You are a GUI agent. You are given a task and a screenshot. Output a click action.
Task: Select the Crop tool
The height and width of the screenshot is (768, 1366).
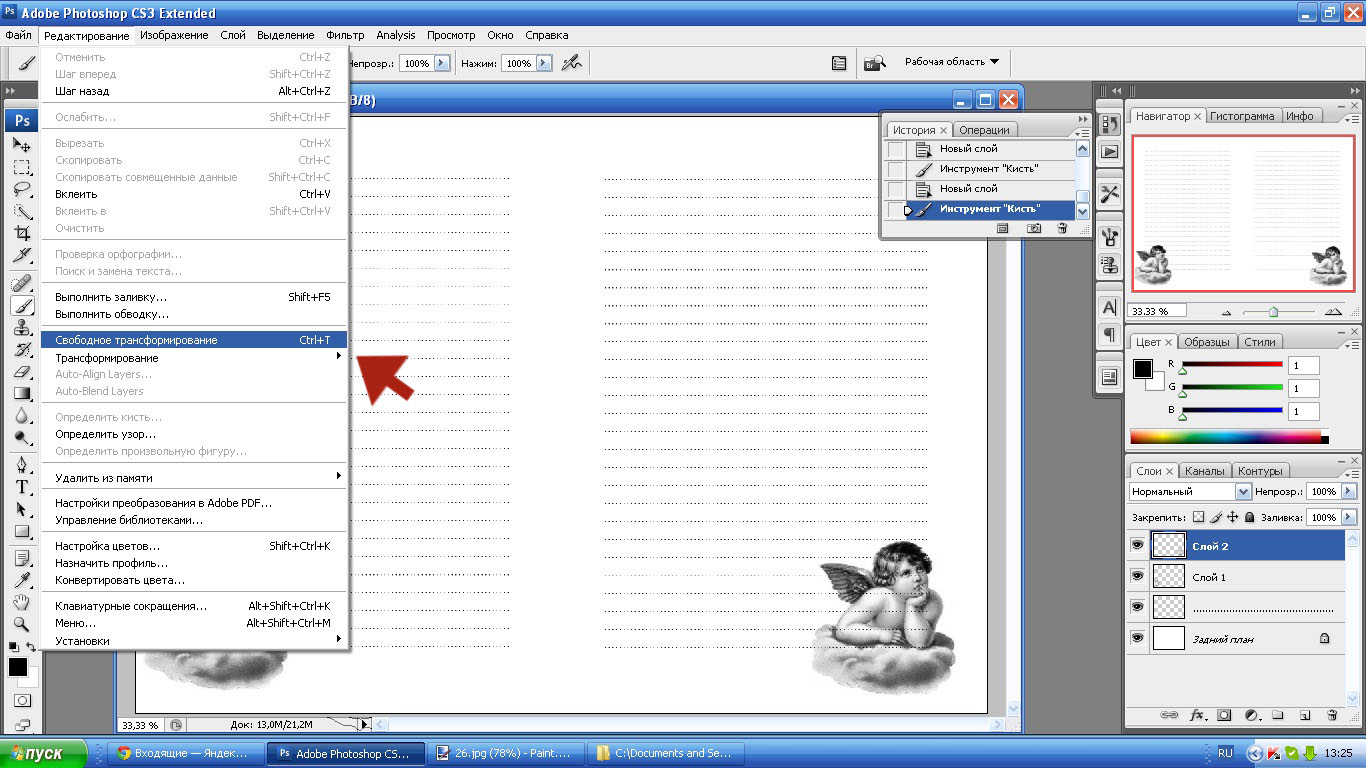tap(22, 233)
